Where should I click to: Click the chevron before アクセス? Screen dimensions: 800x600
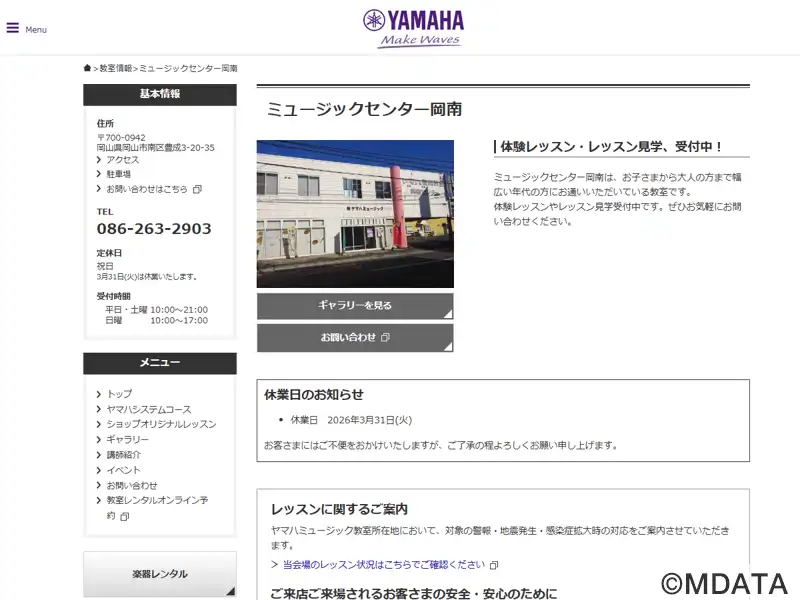(98, 160)
